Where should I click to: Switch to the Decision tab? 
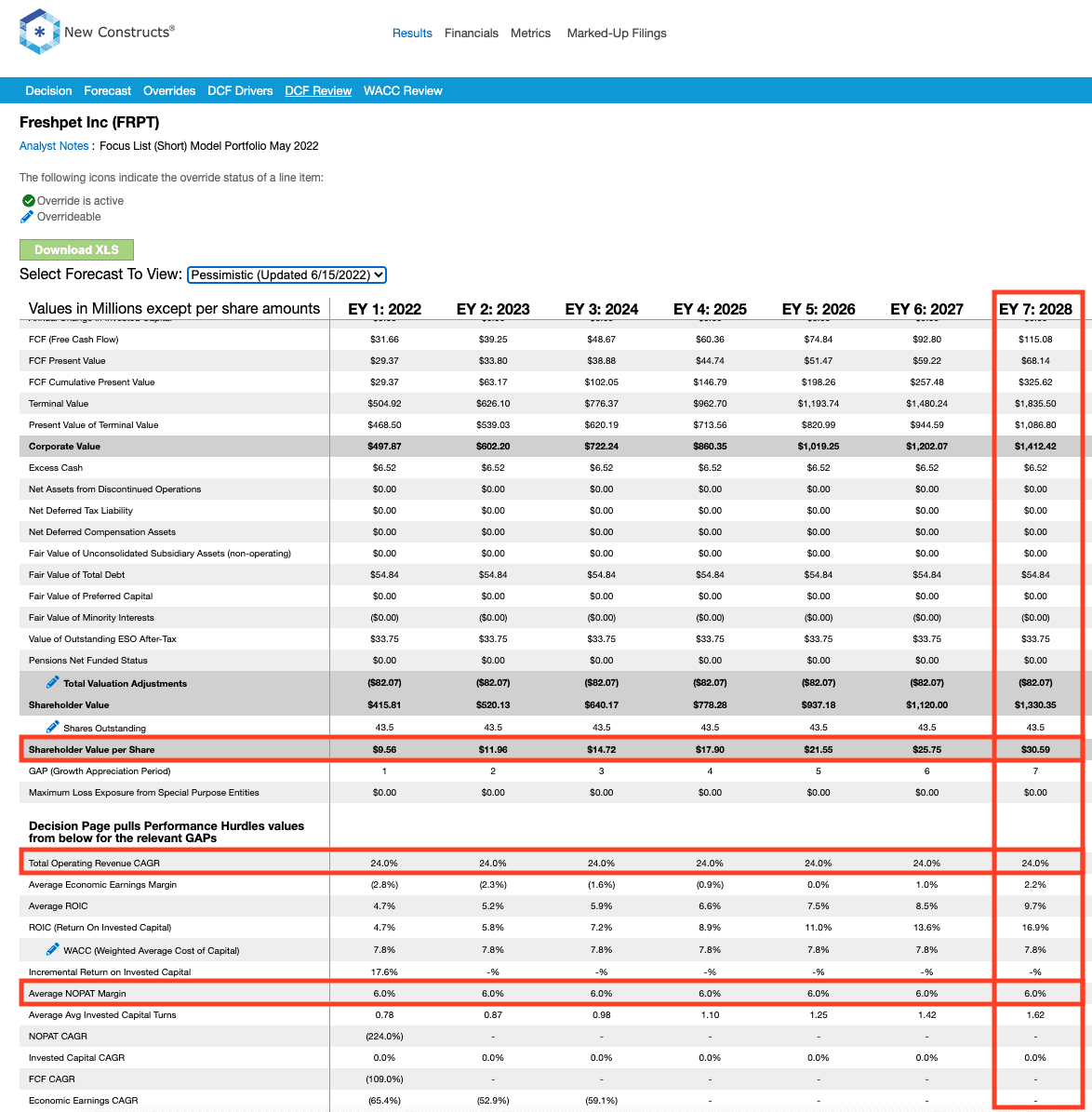(49, 91)
